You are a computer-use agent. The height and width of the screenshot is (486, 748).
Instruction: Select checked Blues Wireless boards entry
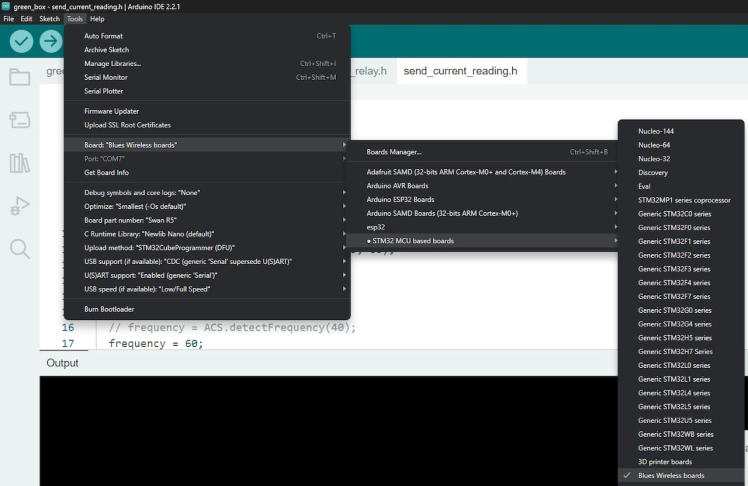pyautogui.click(x=681, y=476)
